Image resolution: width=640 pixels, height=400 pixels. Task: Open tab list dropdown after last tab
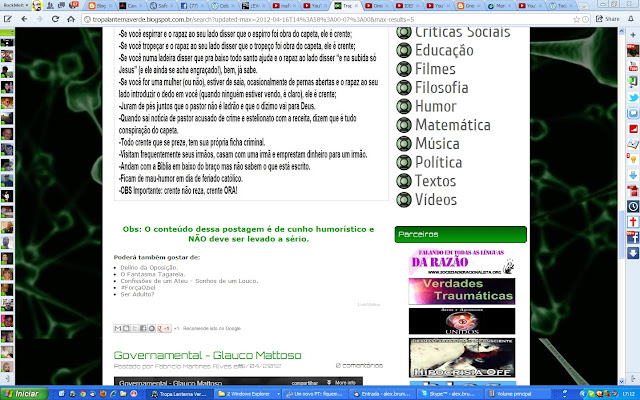(584, 6)
